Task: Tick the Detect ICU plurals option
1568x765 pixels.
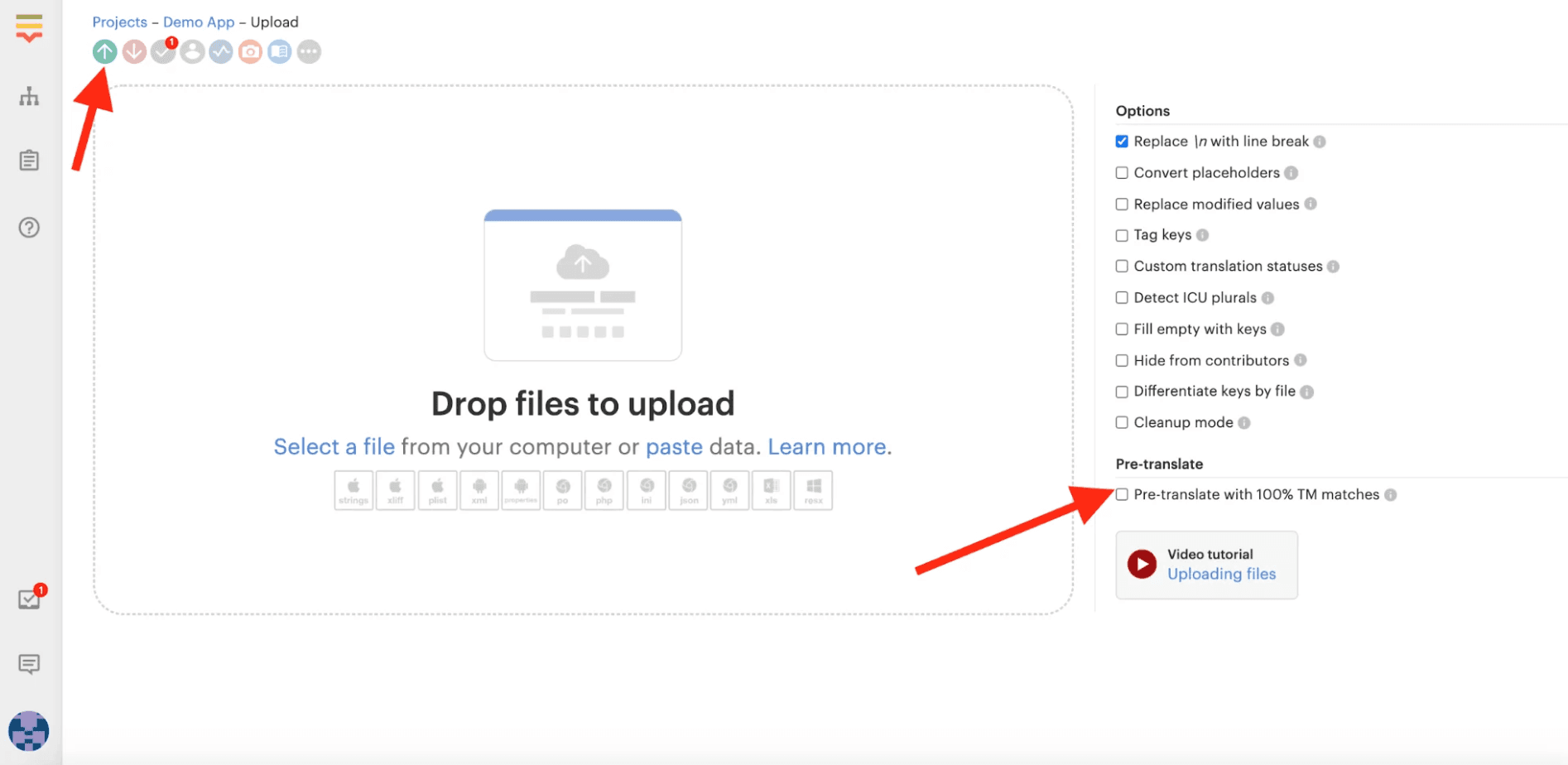Action: coord(1122,298)
